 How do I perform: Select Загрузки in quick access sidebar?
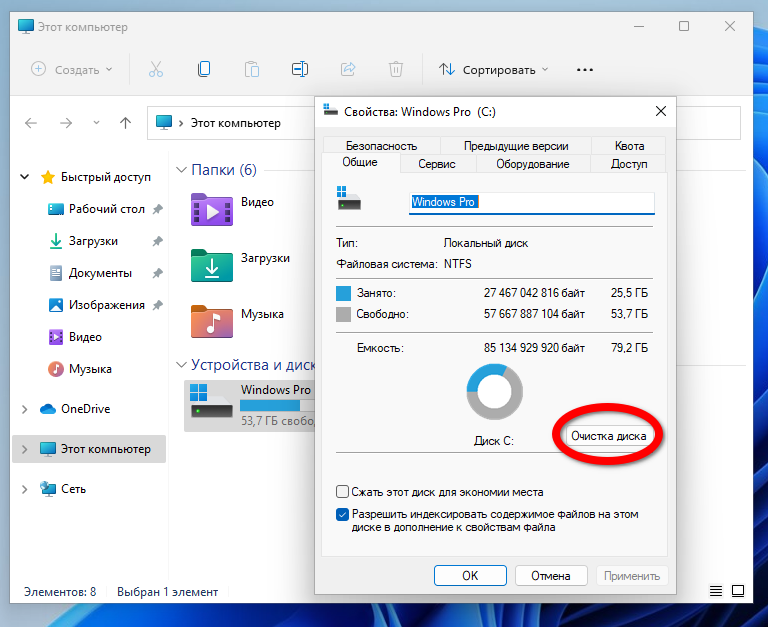click(x=93, y=241)
